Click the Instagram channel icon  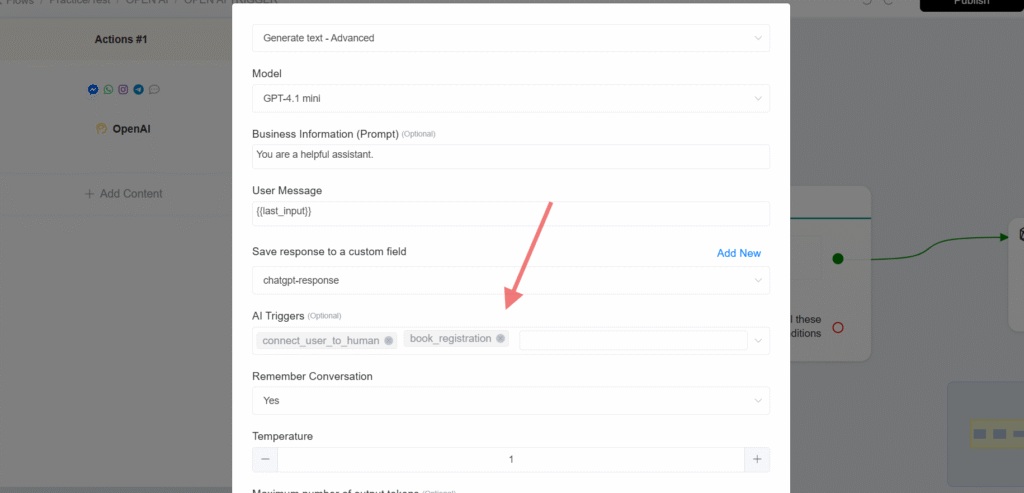pyautogui.click(x=123, y=89)
